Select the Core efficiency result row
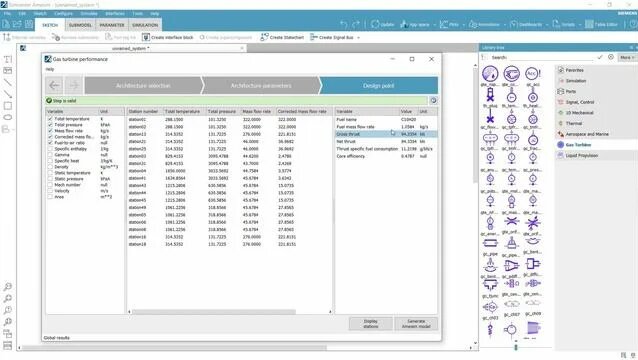 click(386, 156)
